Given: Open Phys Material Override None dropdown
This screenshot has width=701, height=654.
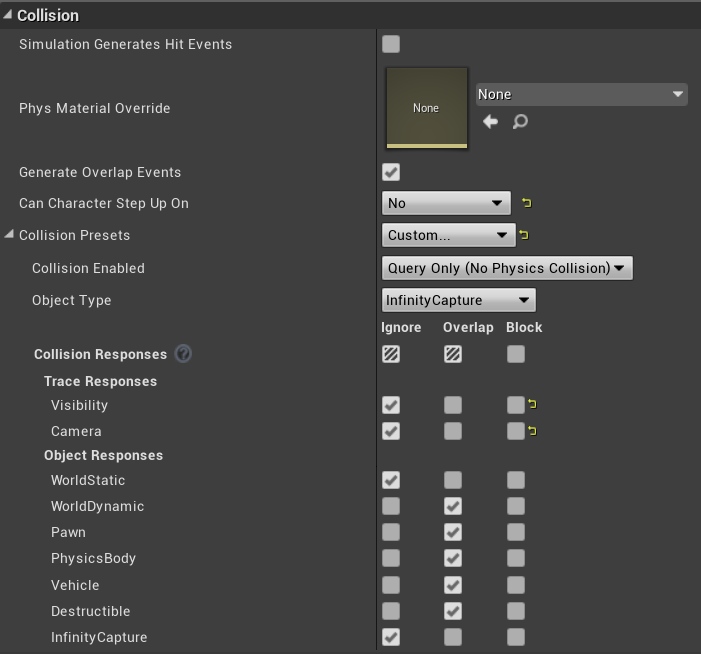Looking at the screenshot, I should [582, 94].
